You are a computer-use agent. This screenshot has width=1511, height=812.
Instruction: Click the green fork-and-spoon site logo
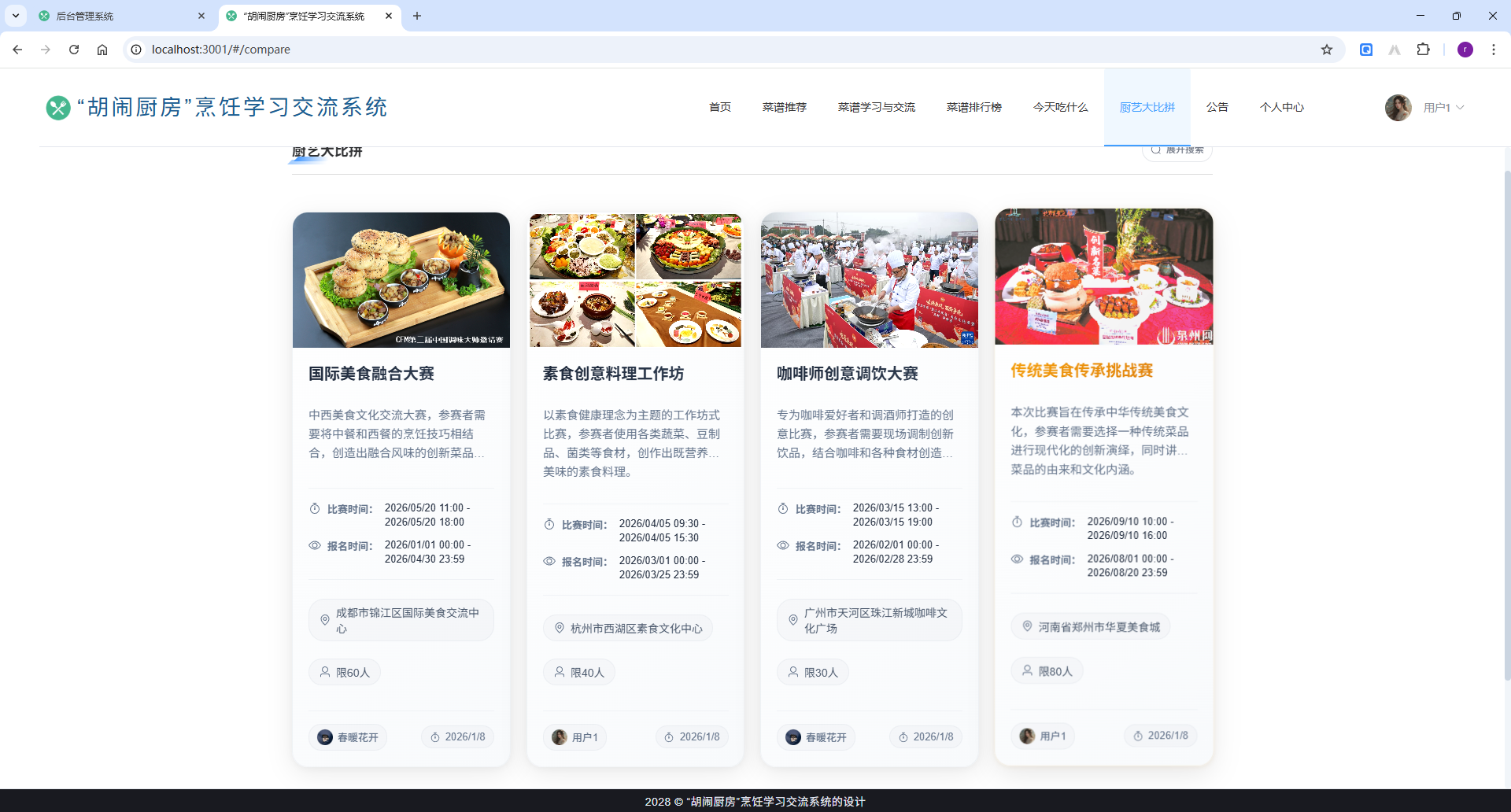point(58,108)
